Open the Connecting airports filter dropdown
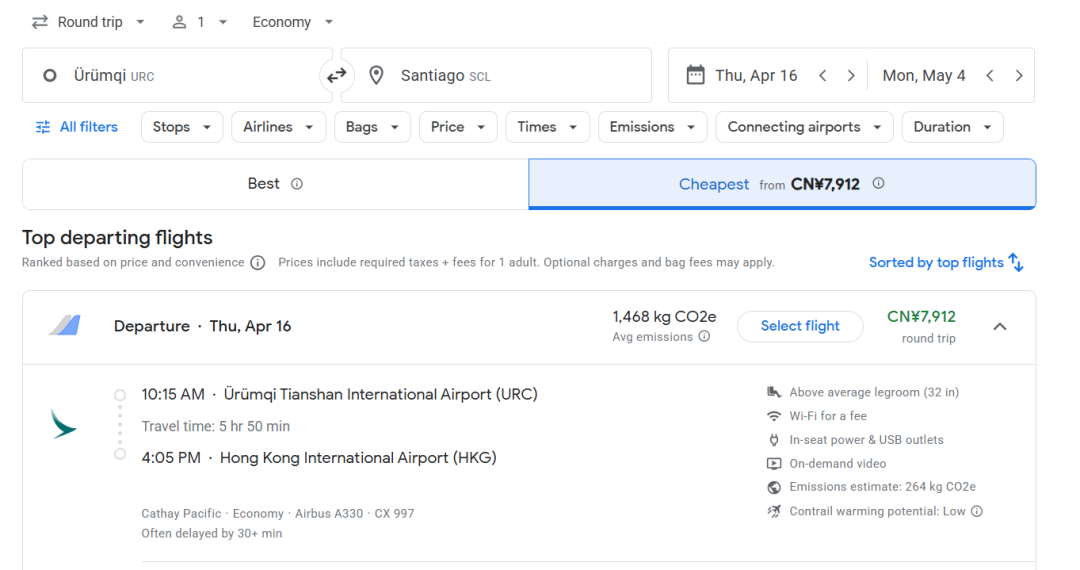Screen dimensions: 1080x570 (x=804, y=127)
